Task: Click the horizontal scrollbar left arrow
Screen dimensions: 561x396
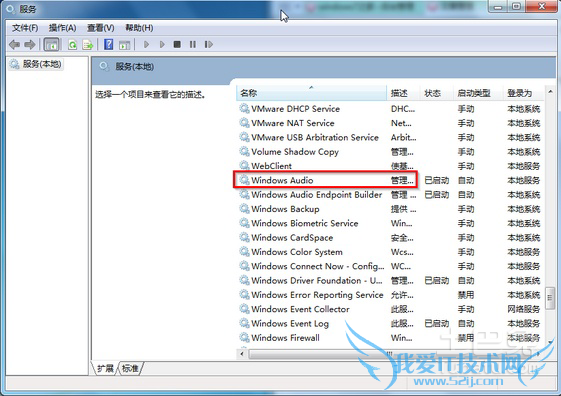Action: click(242, 354)
